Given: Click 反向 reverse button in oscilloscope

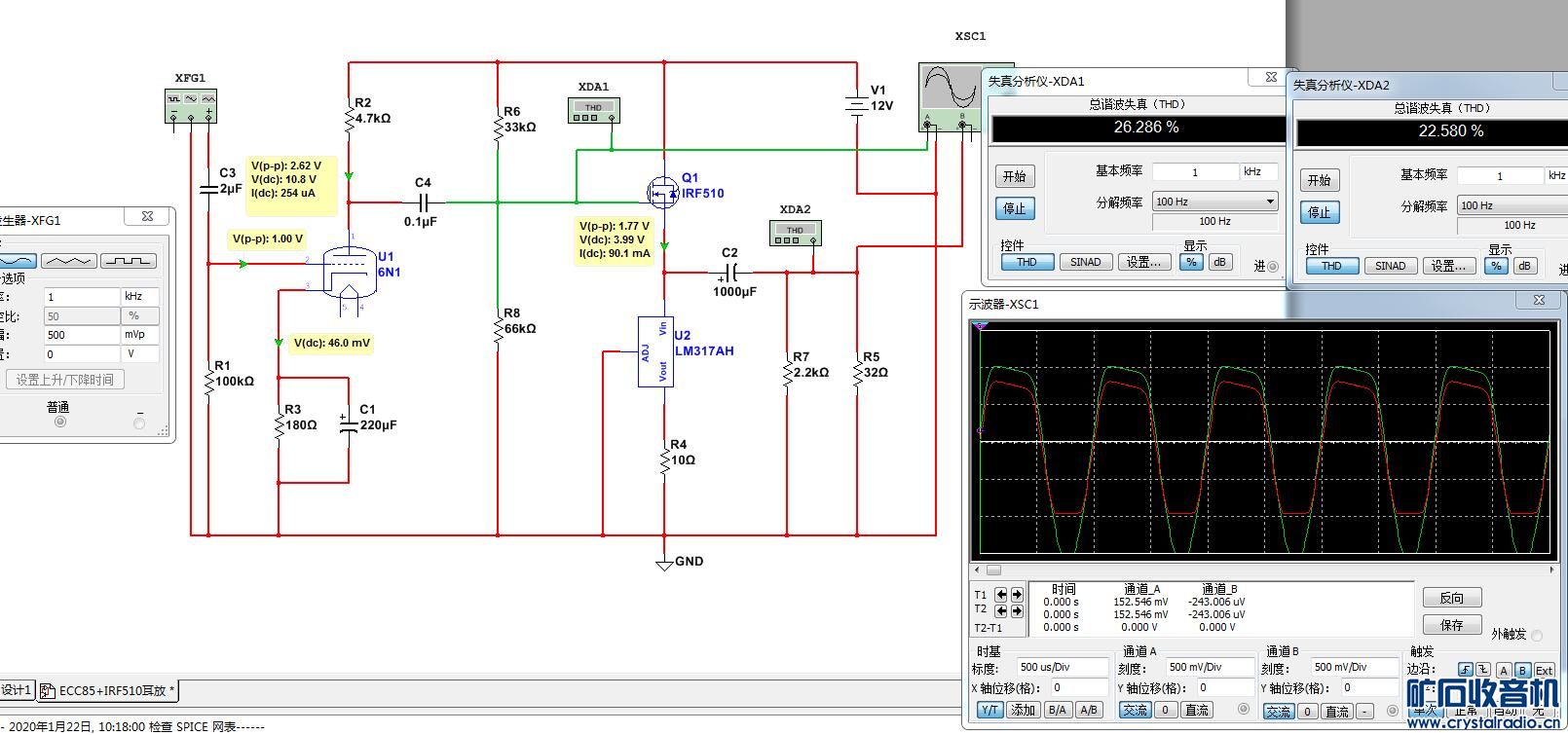Looking at the screenshot, I should click(1451, 598).
